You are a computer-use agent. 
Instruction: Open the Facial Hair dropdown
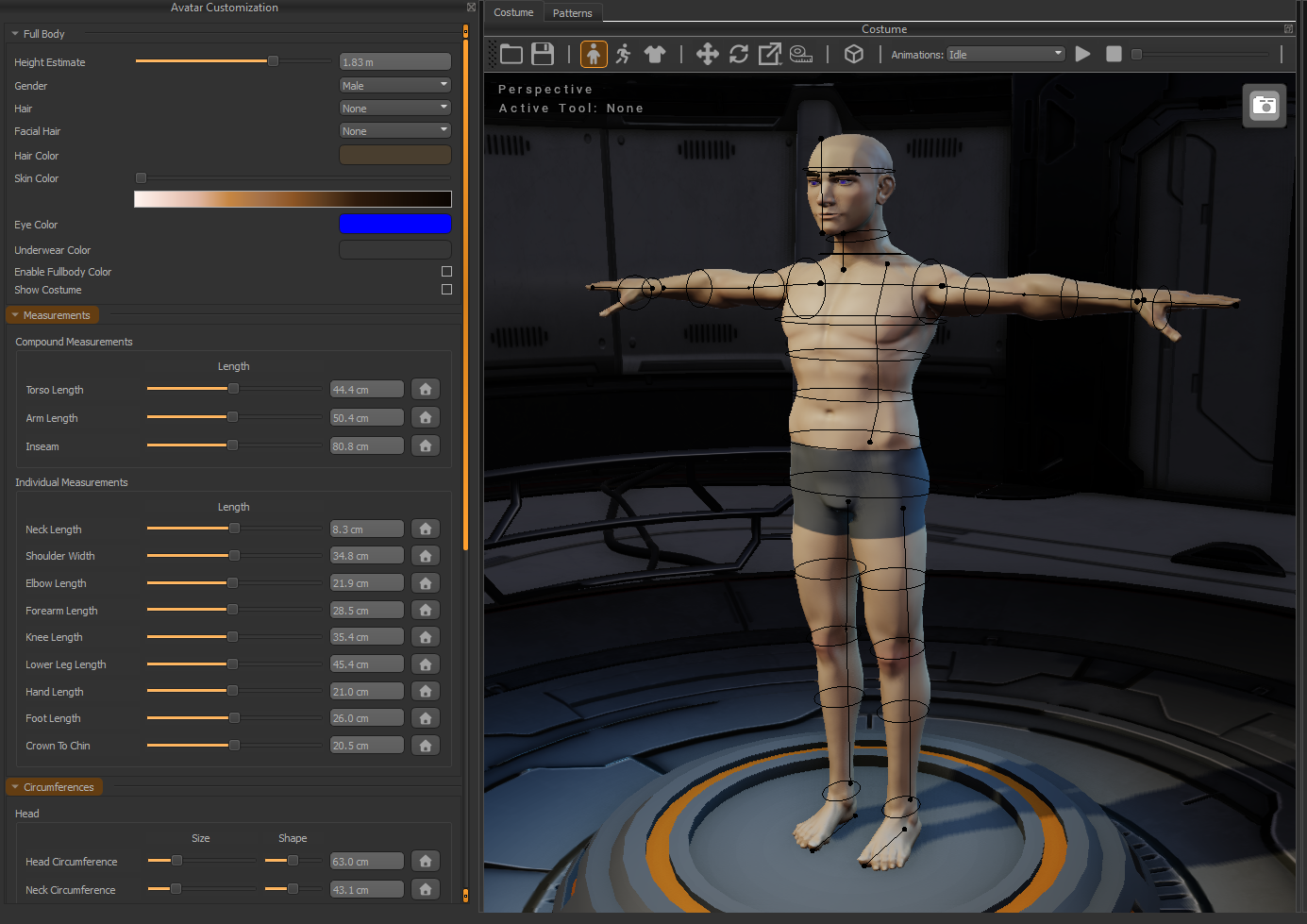tap(394, 130)
